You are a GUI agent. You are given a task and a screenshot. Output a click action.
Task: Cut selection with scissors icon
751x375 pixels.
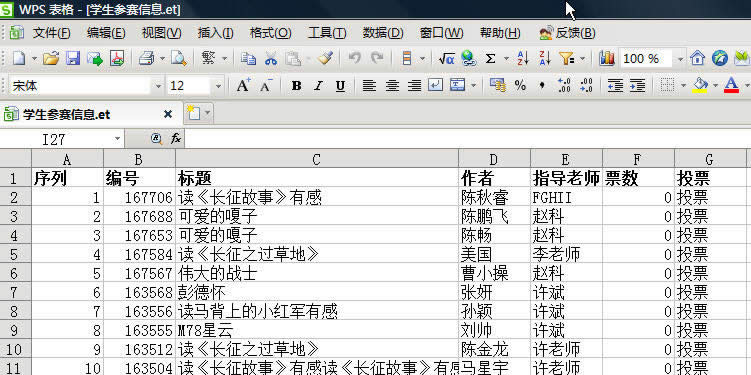click(x=271, y=58)
